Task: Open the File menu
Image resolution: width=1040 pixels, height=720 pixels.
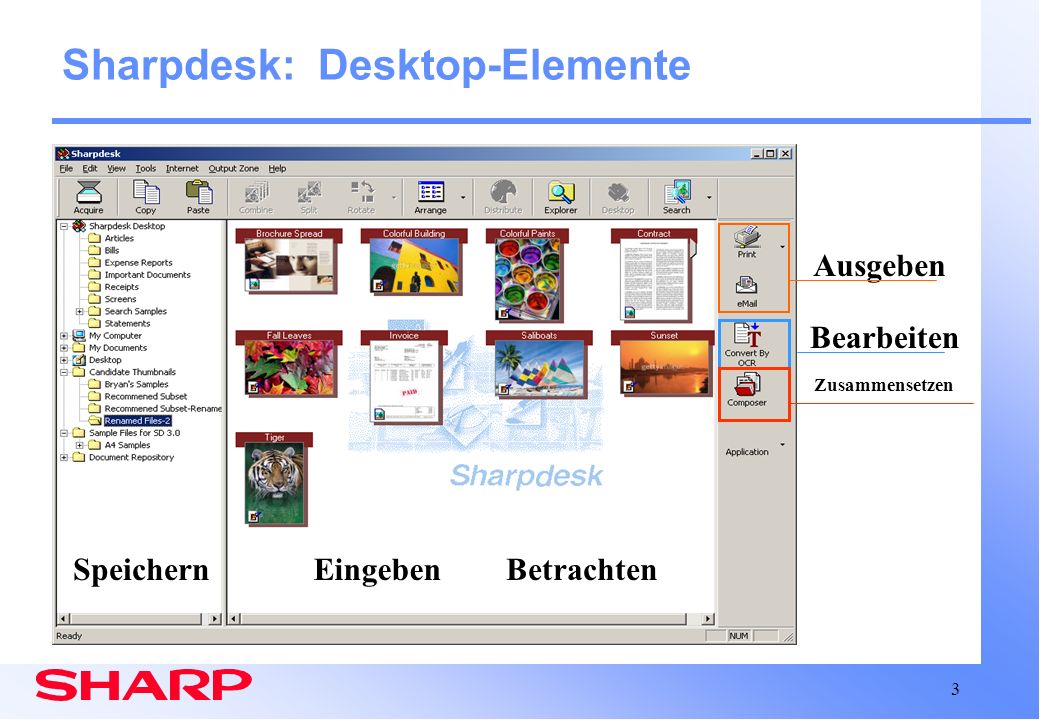Action: 66,168
